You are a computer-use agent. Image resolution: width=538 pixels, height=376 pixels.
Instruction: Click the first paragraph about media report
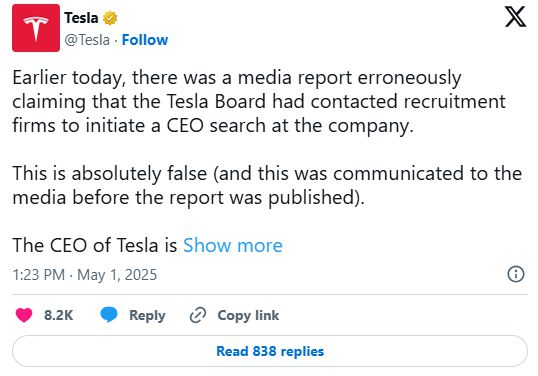259,102
